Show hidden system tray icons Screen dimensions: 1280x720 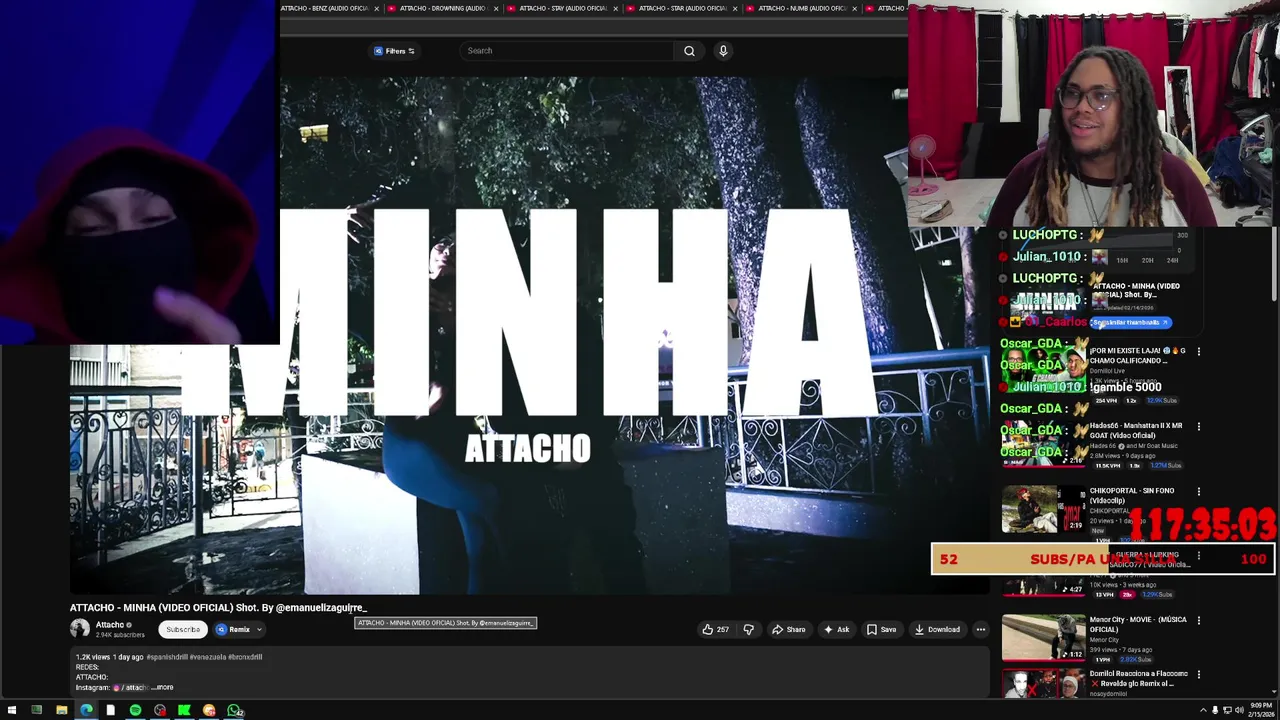point(1203,710)
